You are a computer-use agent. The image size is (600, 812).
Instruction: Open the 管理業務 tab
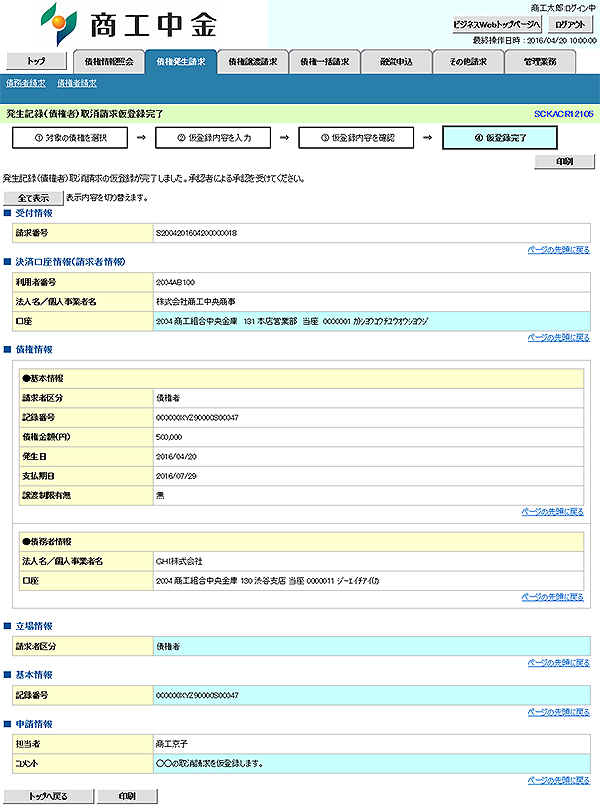tap(540, 62)
